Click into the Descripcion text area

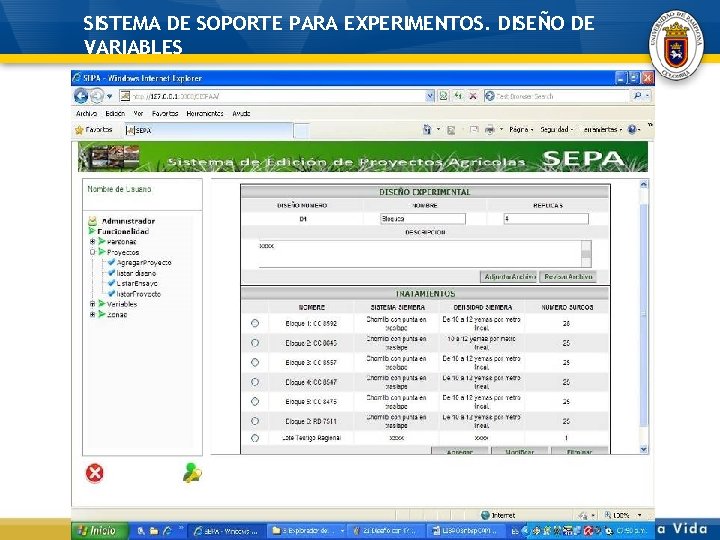[x=420, y=253]
